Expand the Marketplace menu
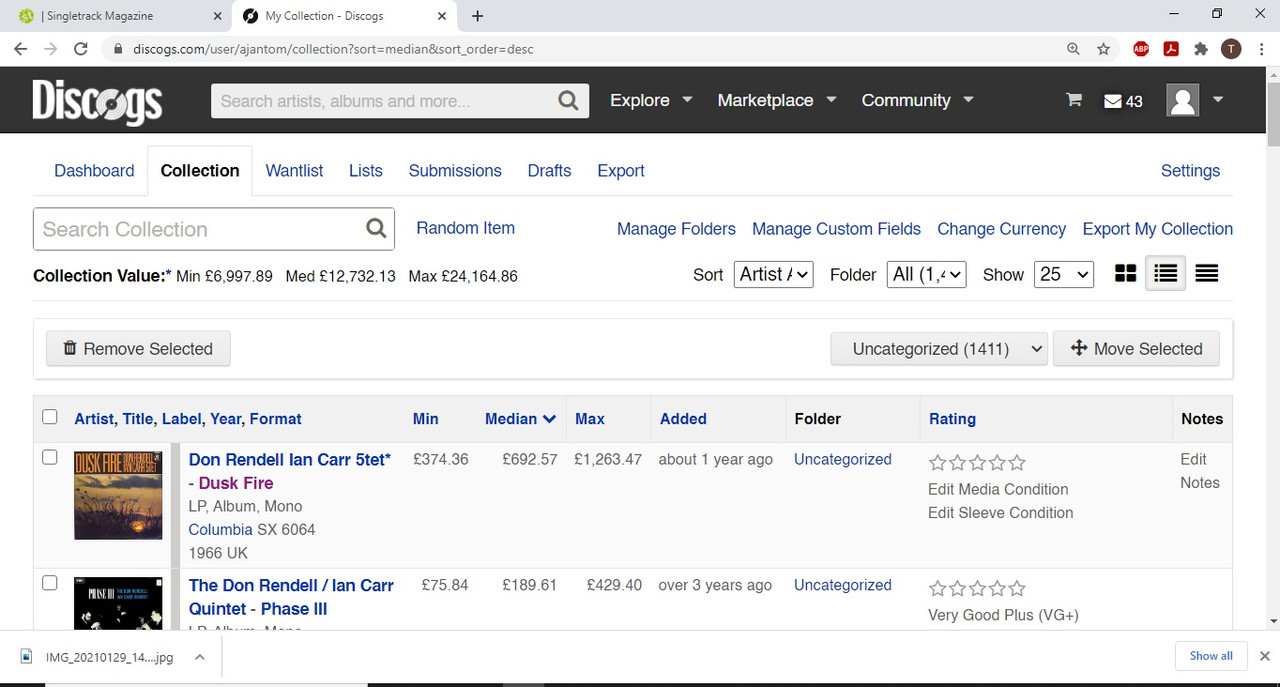The width and height of the screenshot is (1280, 687). [777, 100]
